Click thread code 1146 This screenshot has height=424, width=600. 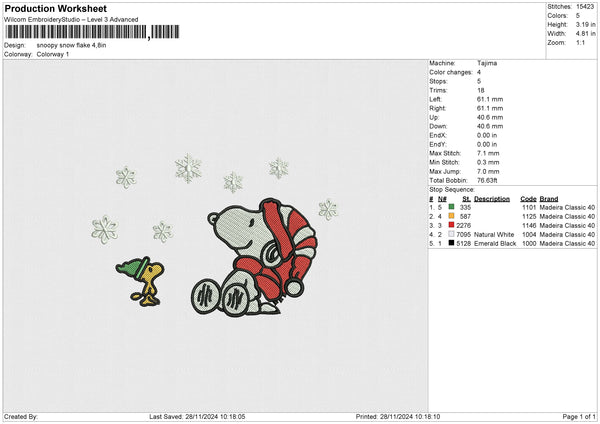pyautogui.click(x=529, y=225)
